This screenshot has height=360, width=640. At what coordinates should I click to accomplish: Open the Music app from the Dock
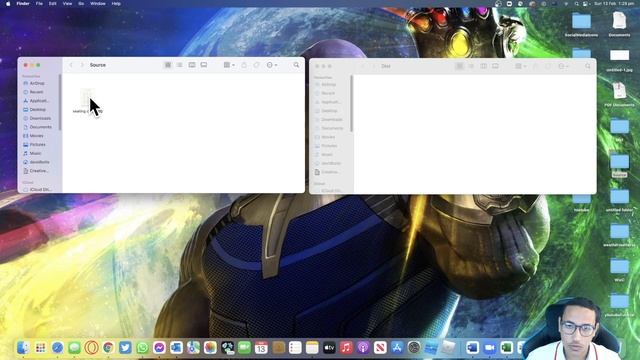pos(346,347)
